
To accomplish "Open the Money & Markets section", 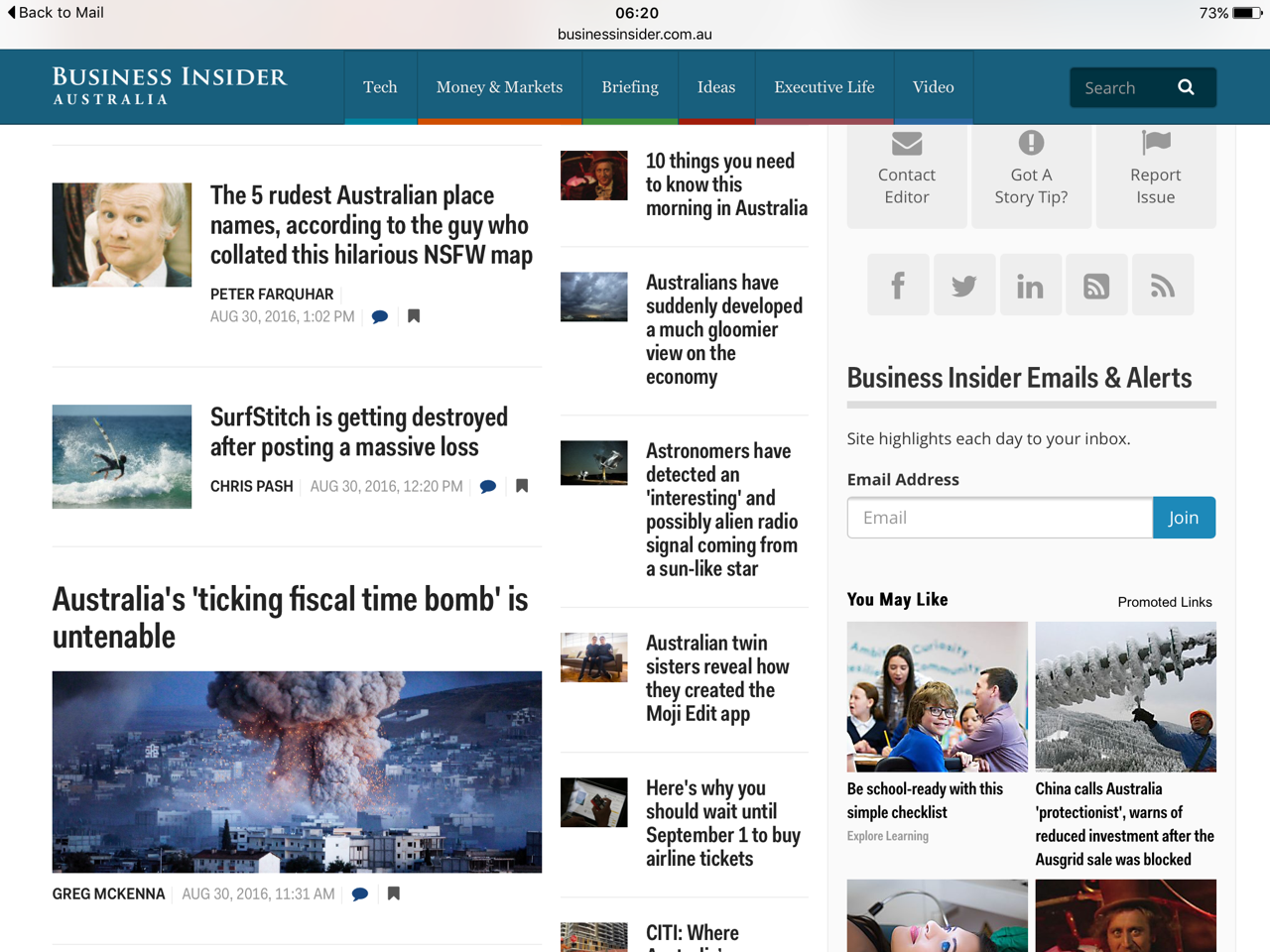I will tap(499, 87).
